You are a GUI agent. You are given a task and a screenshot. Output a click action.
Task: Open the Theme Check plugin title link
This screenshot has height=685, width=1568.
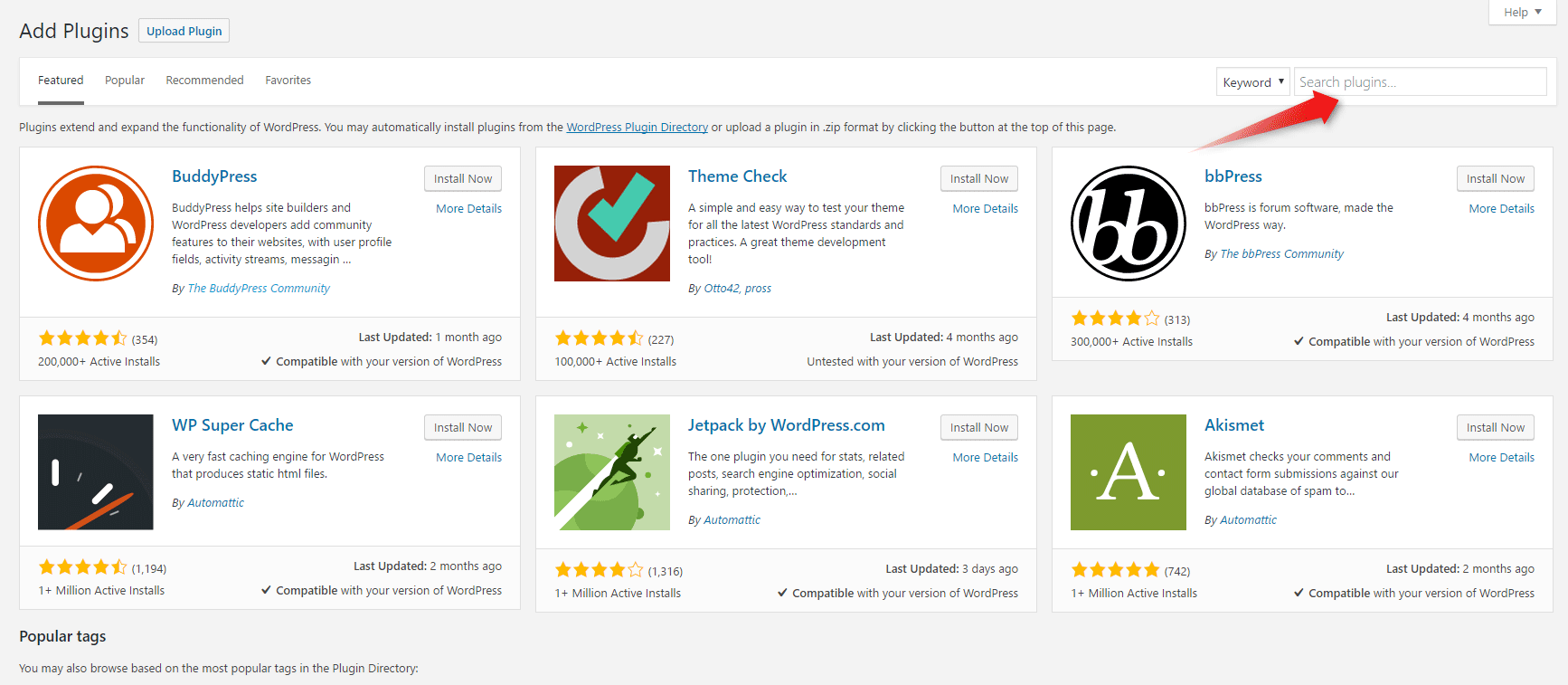pyautogui.click(x=737, y=176)
